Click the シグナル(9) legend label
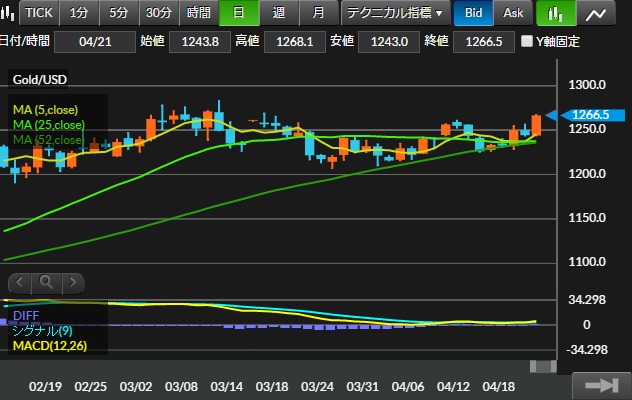 (x=43, y=331)
